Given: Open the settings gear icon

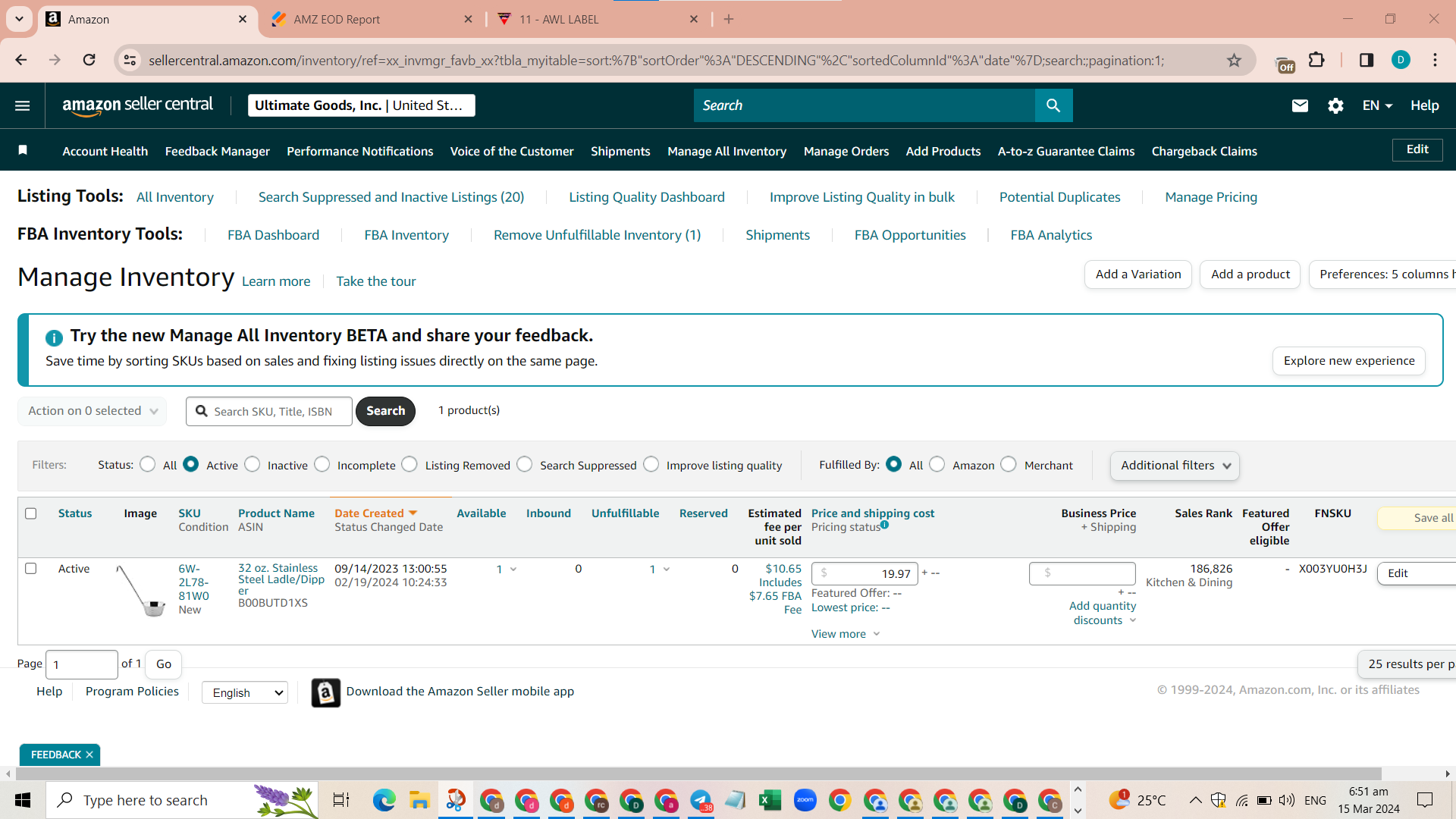Looking at the screenshot, I should click(x=1336, y=105).
